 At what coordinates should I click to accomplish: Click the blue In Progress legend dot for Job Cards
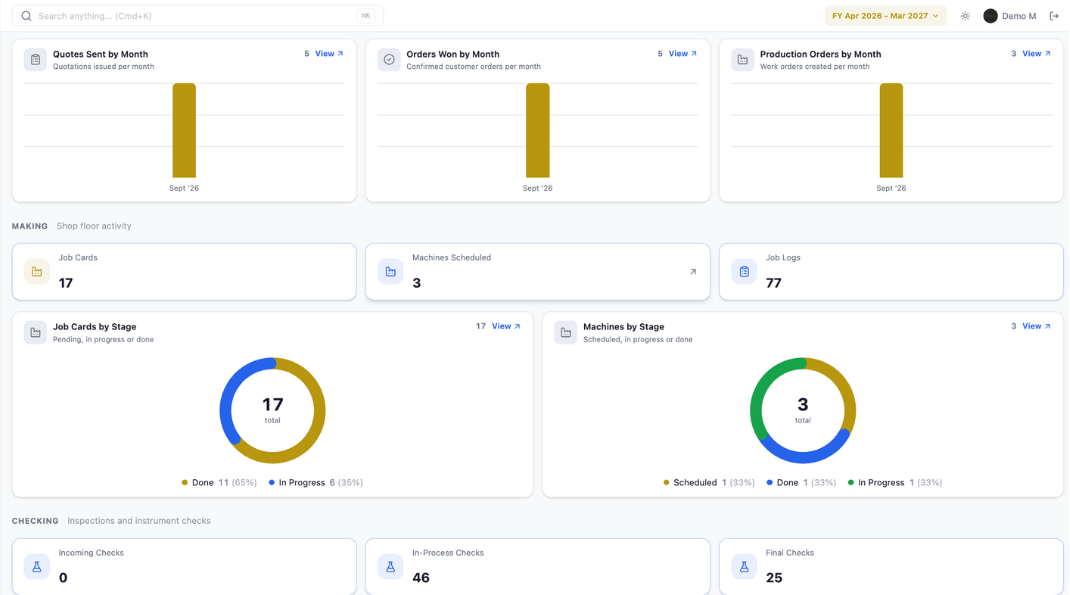272,482
